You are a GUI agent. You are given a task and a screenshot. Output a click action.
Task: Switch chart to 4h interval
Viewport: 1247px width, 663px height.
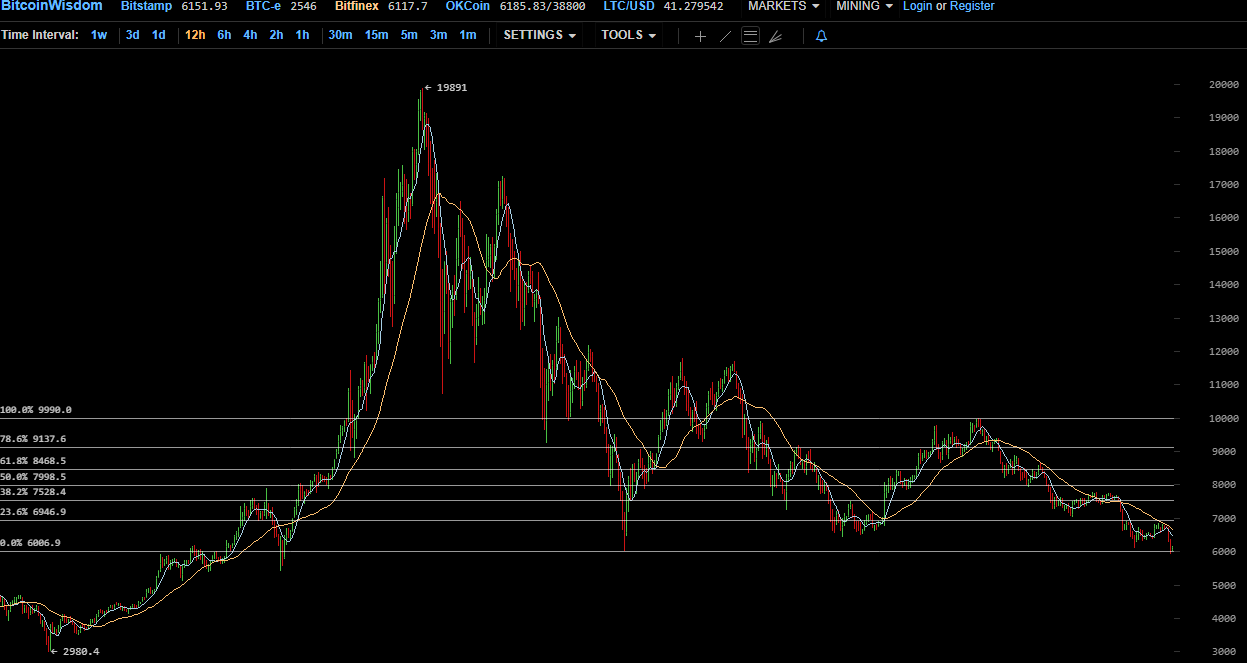coord(250,35)
